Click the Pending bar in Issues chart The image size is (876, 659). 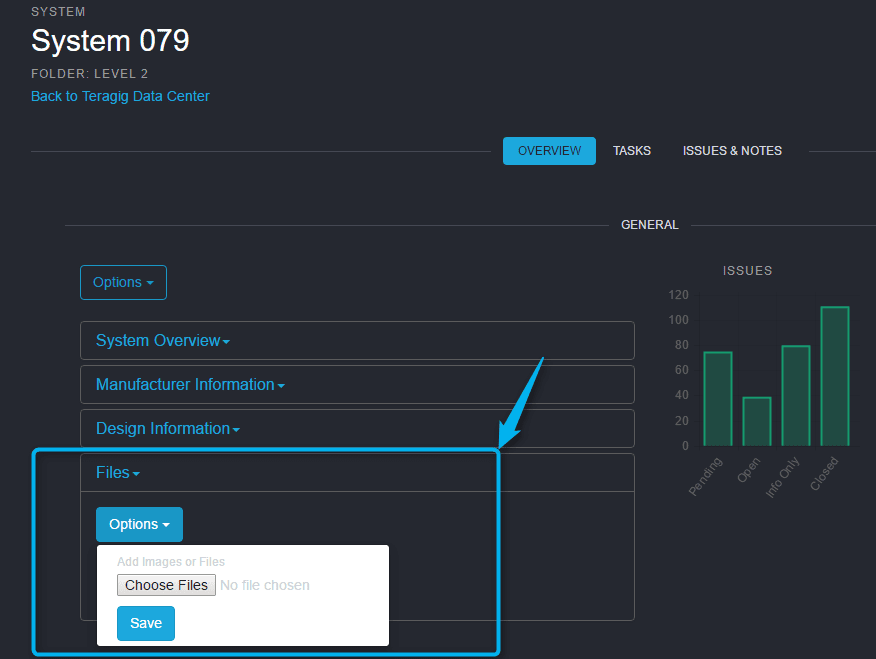718,399
